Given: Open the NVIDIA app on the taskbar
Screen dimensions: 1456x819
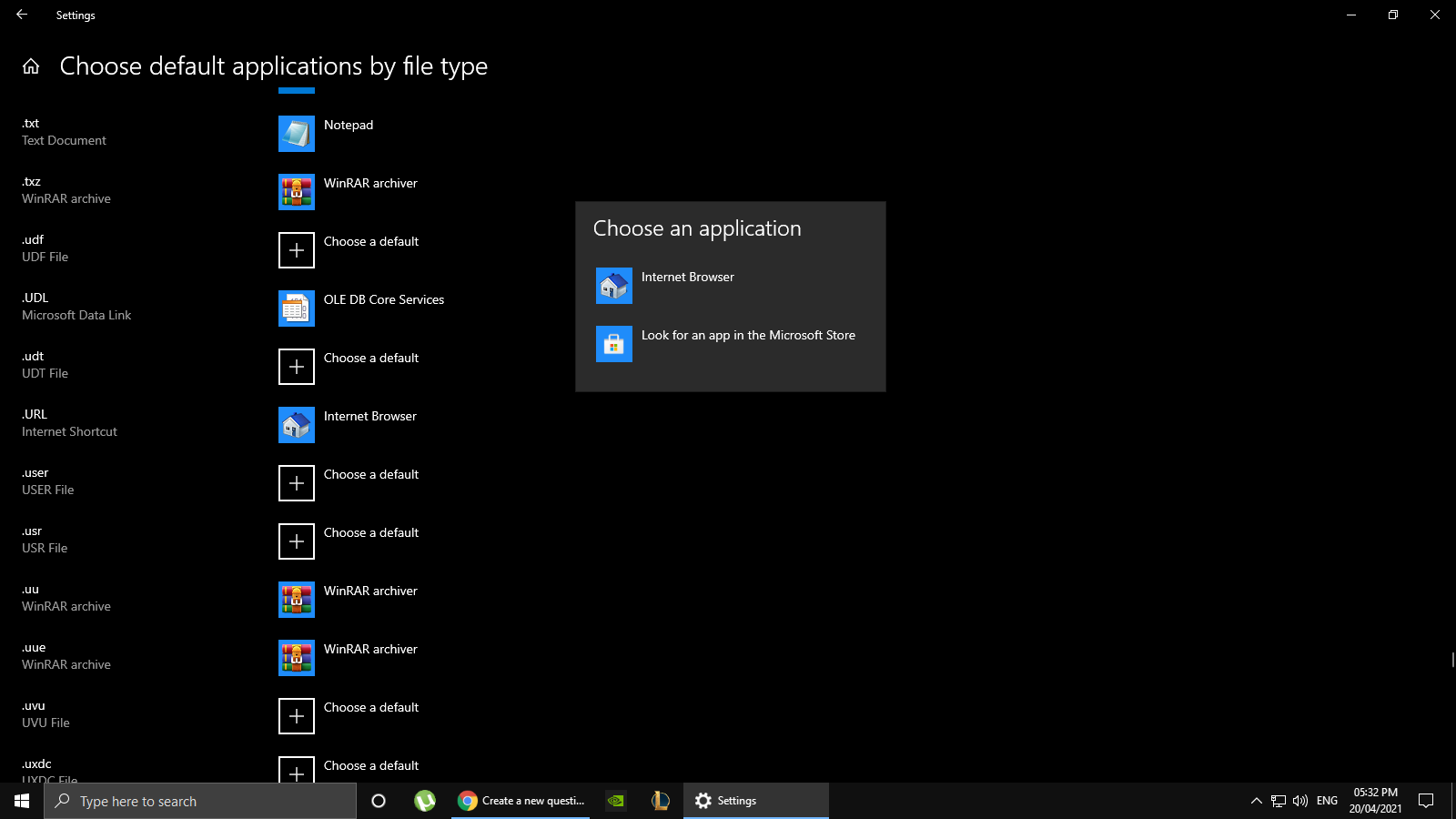Looking at the screenshot, I should tap(616, 801).
